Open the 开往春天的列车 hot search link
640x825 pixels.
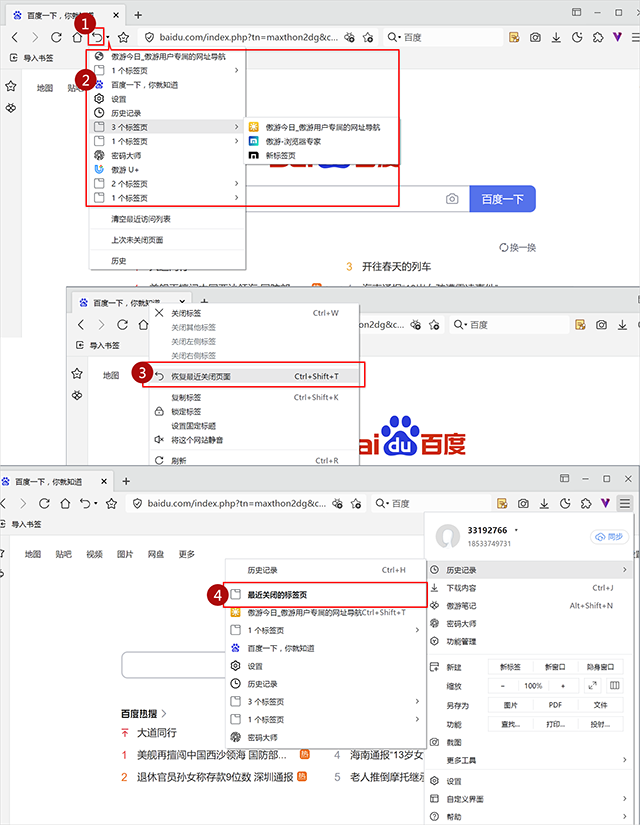click(396, 267)
